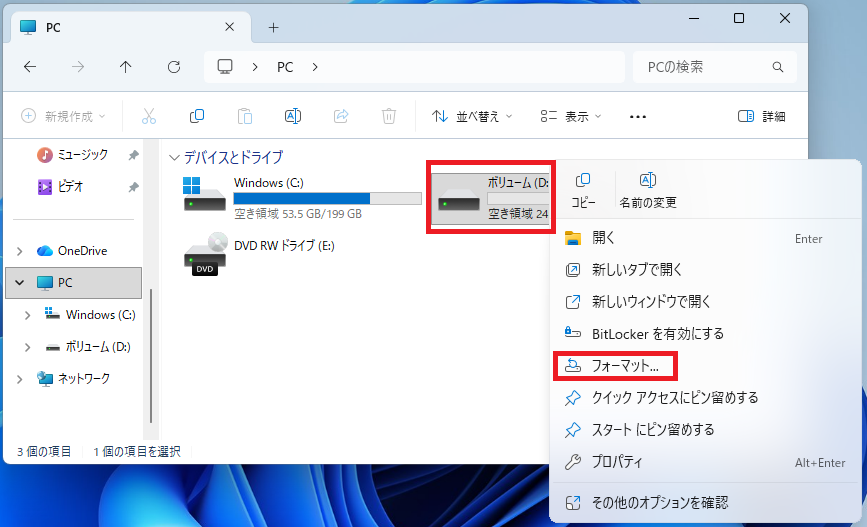Click 空き領域 53.5 GB/199 GB text
867x527 pixels.
click(x=297, y=214)
